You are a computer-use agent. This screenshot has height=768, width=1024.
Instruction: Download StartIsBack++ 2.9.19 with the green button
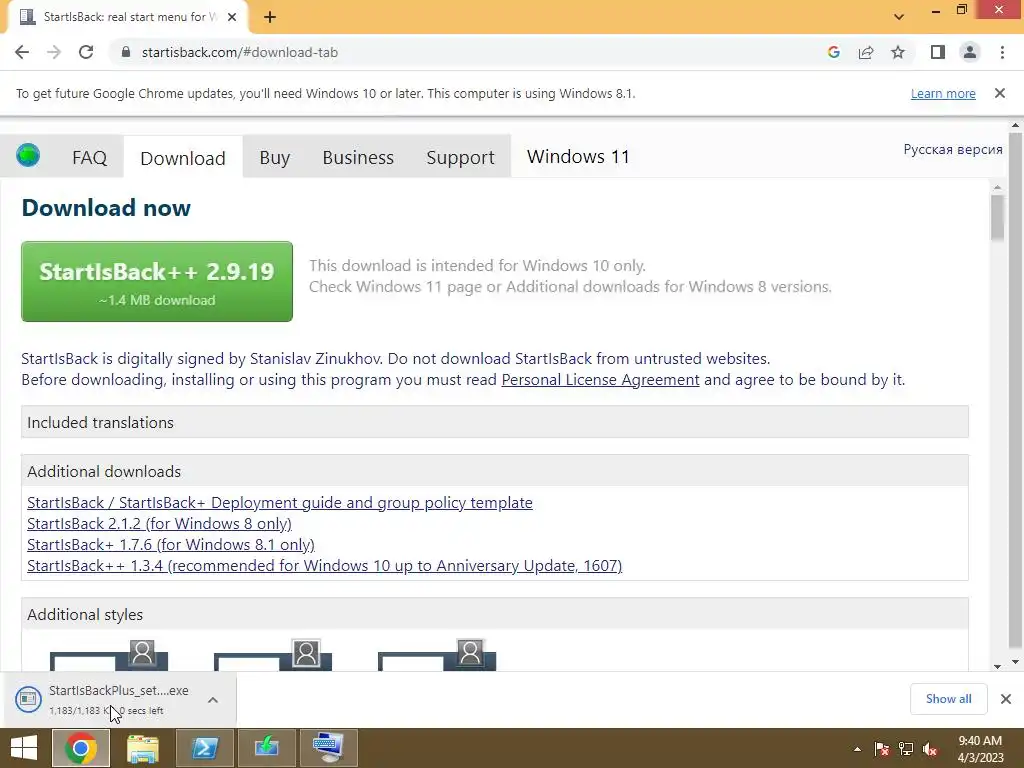pyautogui.click(x=157, y=281)
